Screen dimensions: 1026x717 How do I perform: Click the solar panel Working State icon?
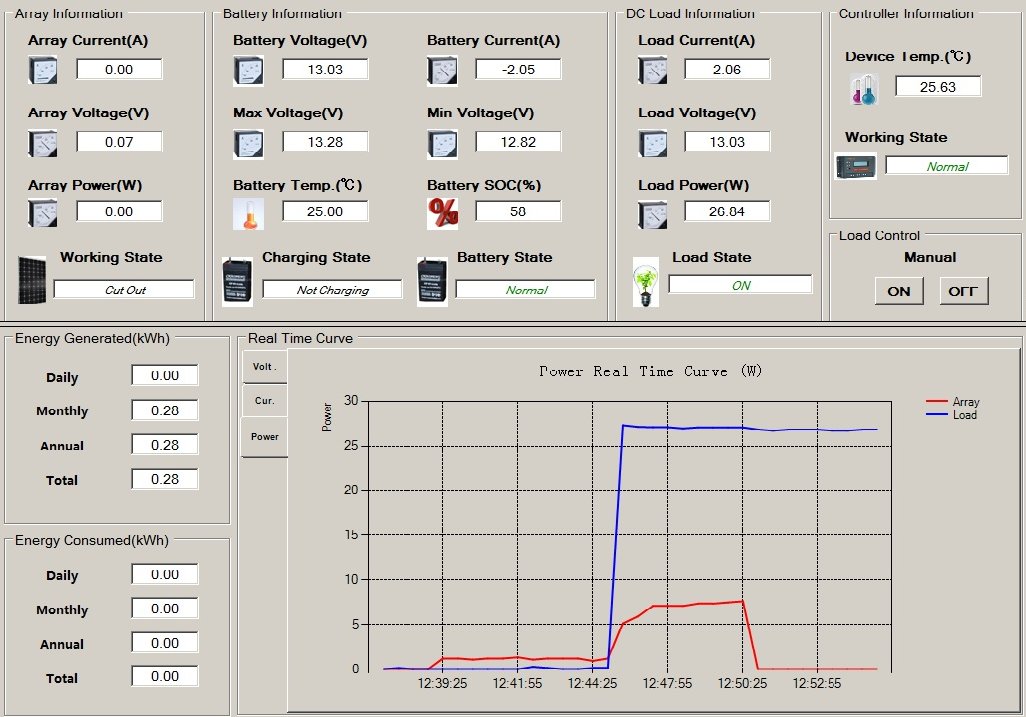[x=32, y=279]
